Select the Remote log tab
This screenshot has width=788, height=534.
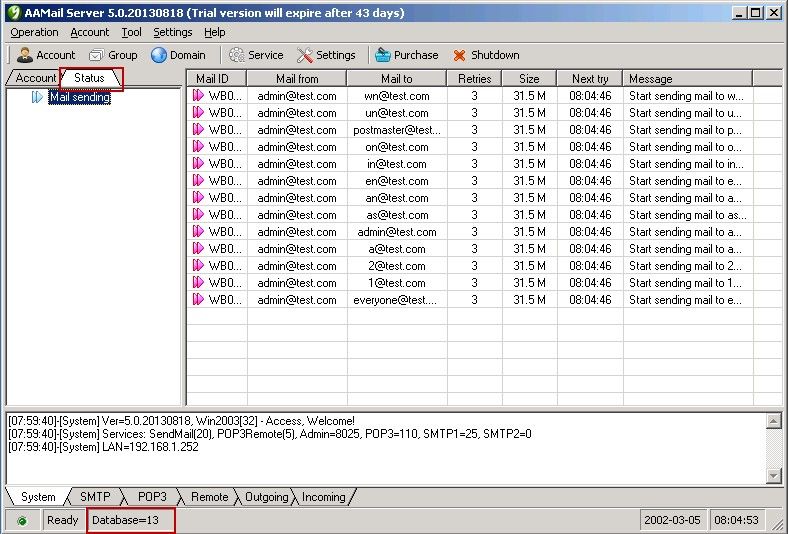210,497
